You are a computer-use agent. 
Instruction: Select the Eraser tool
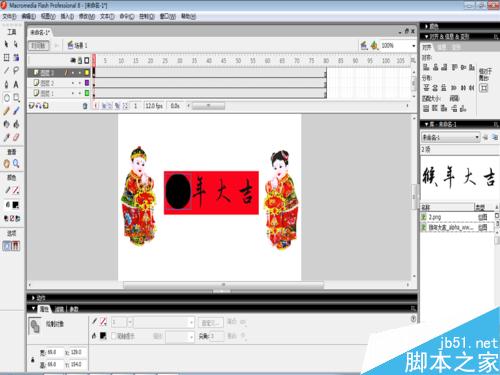click(x=16, y=137)
